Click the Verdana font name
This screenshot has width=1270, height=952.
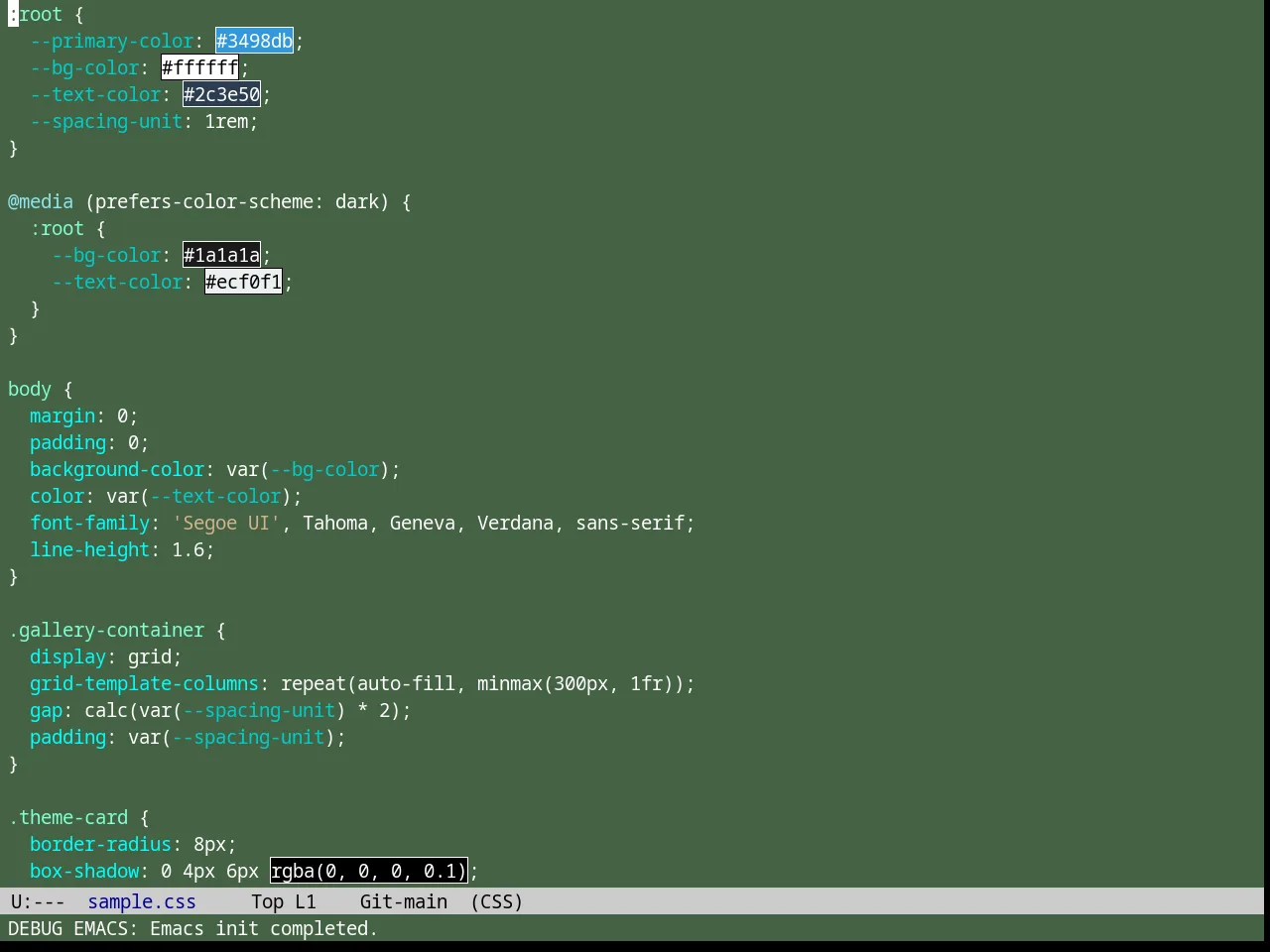515,523
